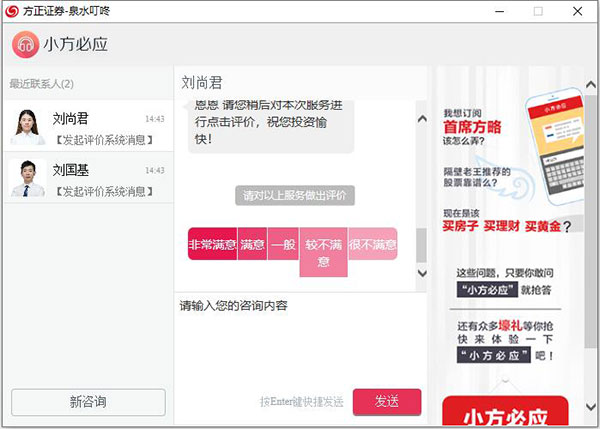Click the chat scrollbar down arrow

pyautogui.click(x=422, y=273)
